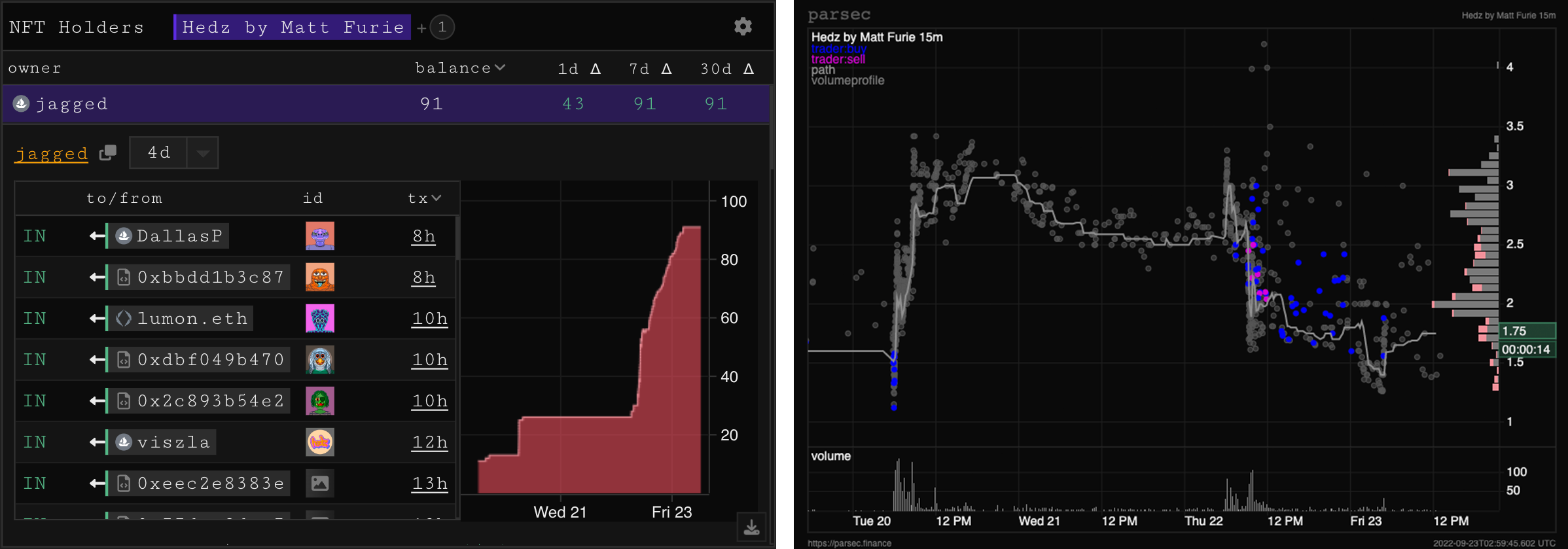Click the 4d timeframe value

pos(159,153)
